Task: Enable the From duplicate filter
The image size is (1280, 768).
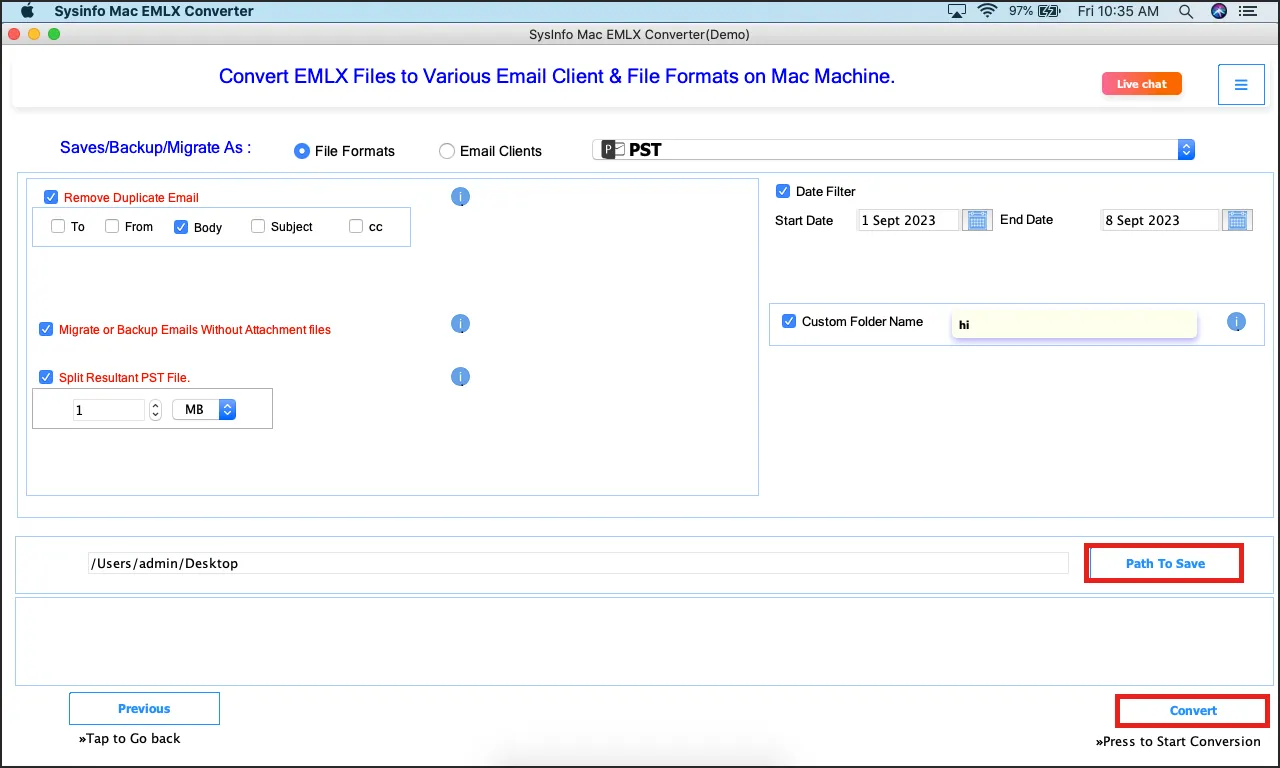Action: [112, 226]
